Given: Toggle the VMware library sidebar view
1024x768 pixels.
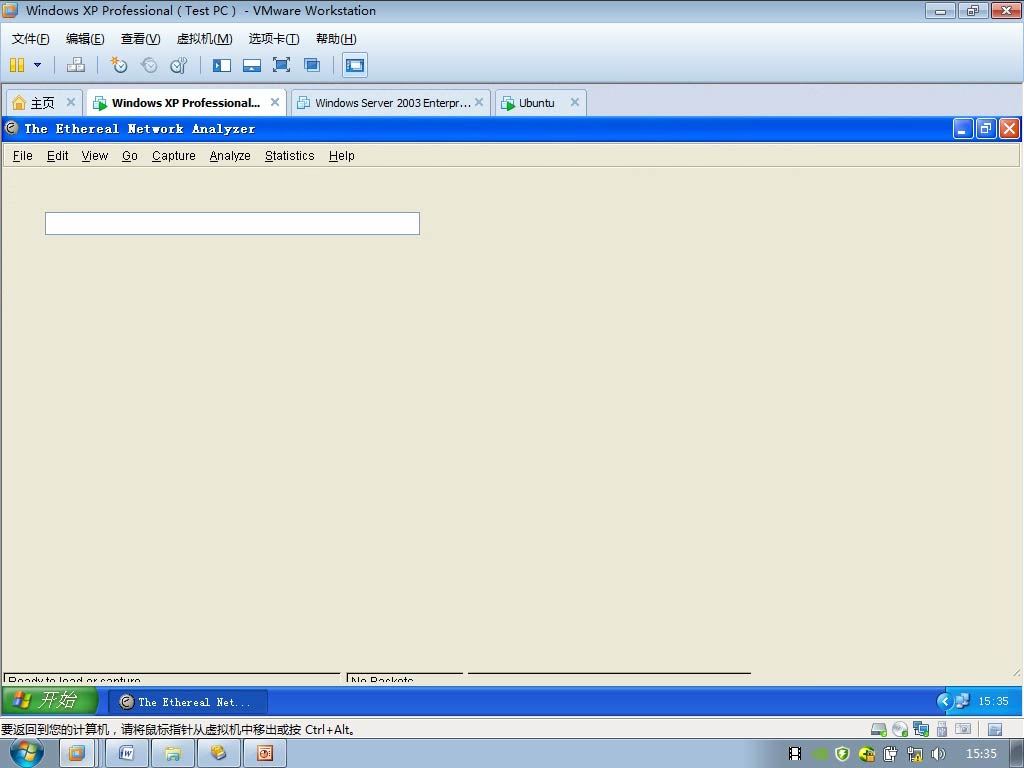Looking at the screenshot, I should (222, 65).
